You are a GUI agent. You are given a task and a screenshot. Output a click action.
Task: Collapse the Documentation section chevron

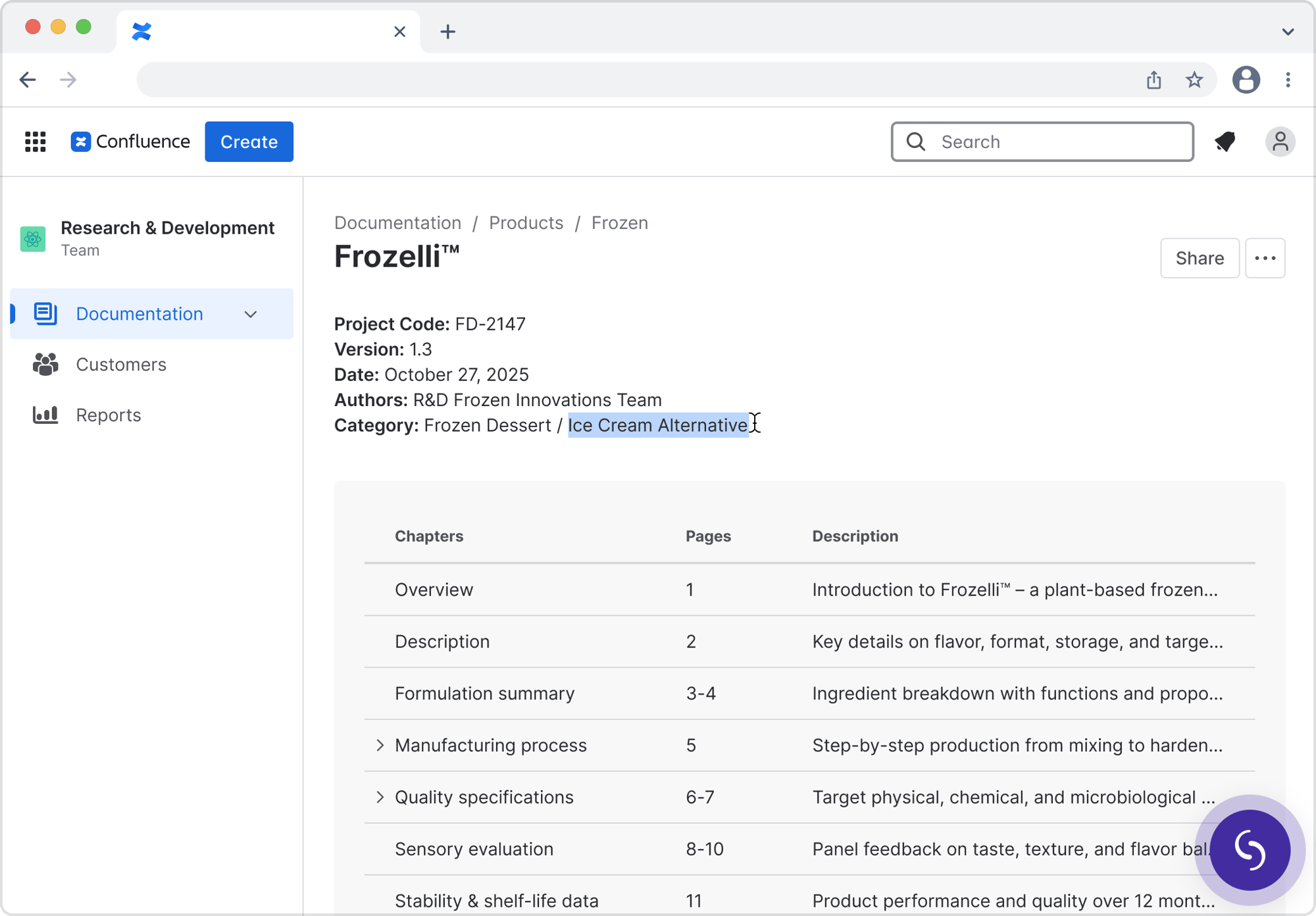pos(250,314)
